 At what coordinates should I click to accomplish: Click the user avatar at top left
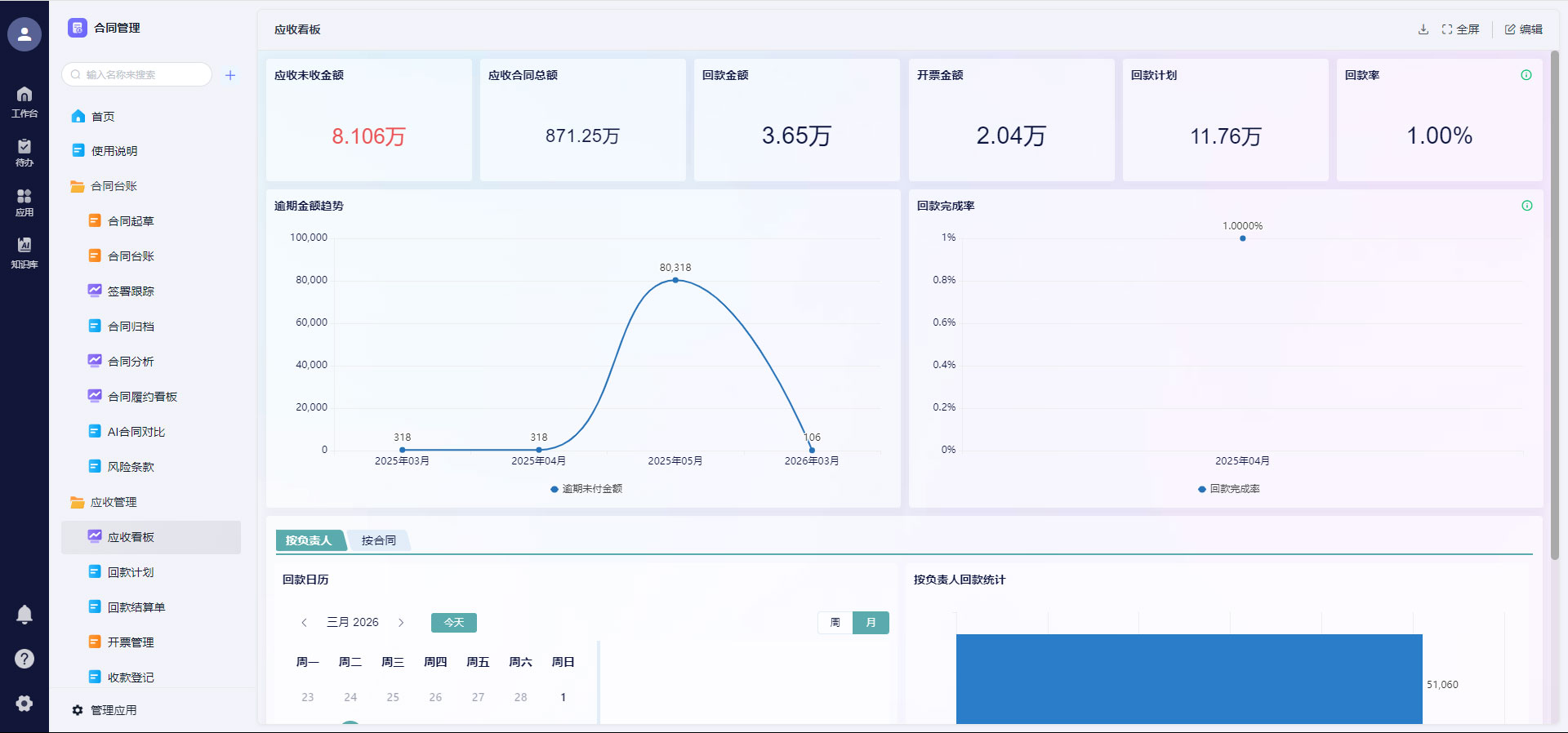(x=24, y=34)
